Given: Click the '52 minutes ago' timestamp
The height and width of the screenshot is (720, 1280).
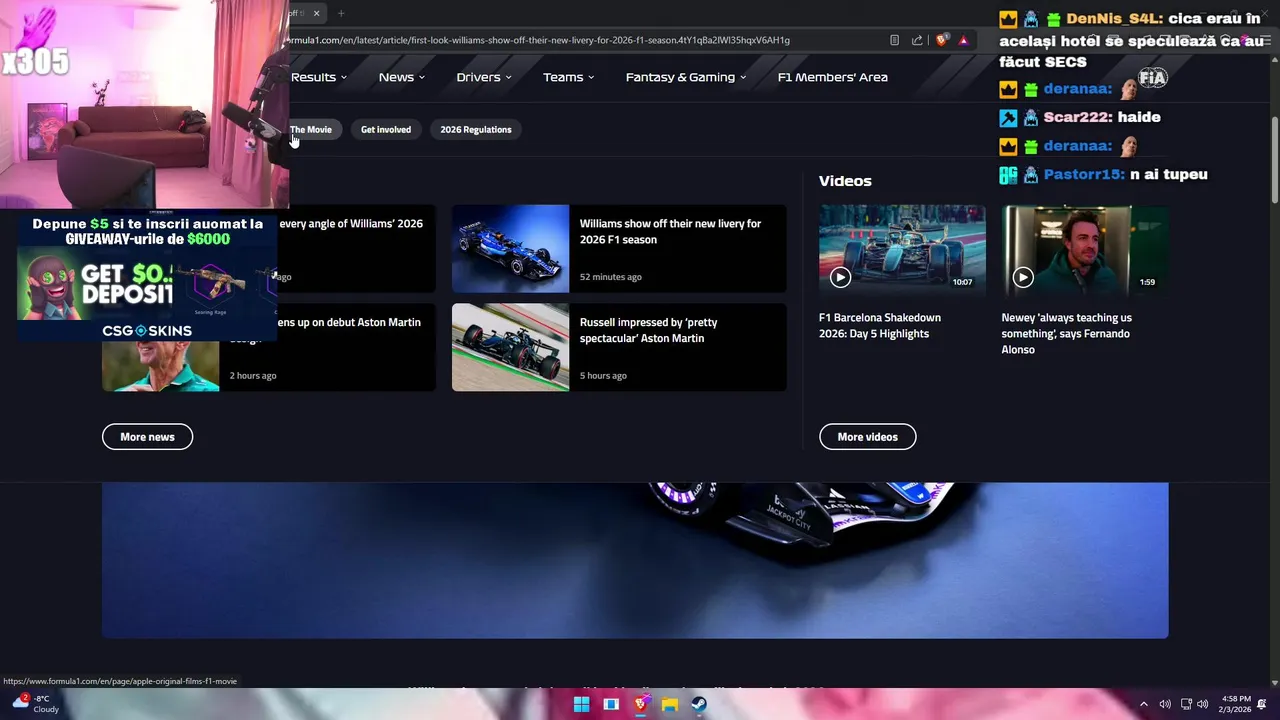Looking at the screenshot, I should 611,277.
